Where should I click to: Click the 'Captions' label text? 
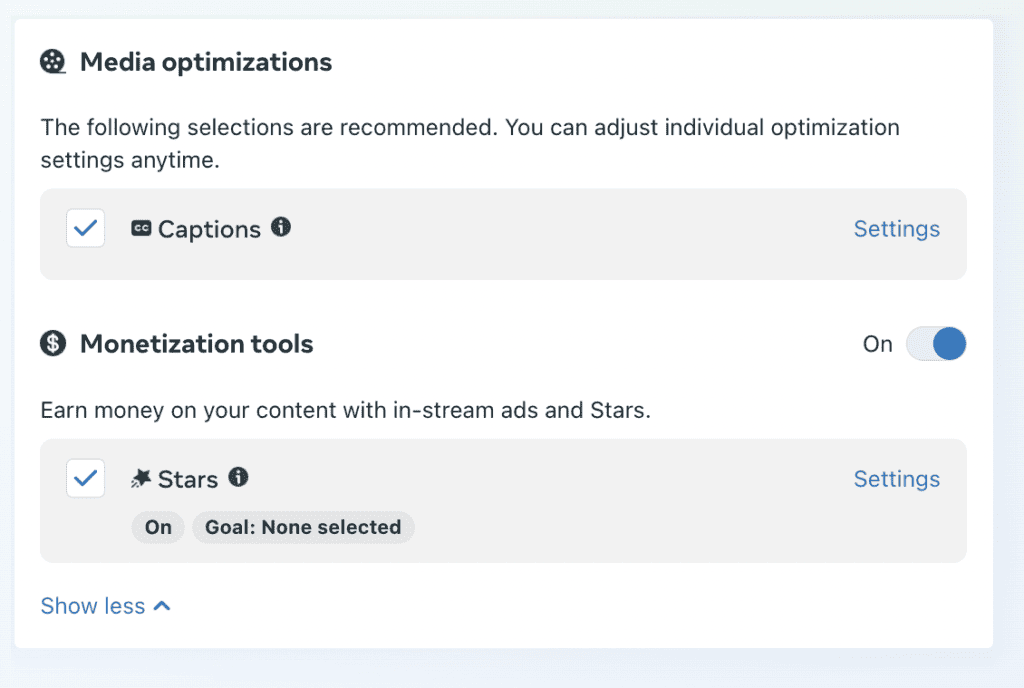pos(209,229)
